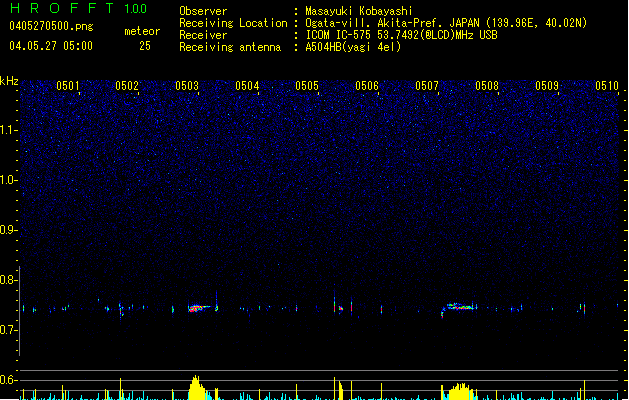629x400 pixels.
Task: Click the Receiving Location label
Action: coord(233,23)
